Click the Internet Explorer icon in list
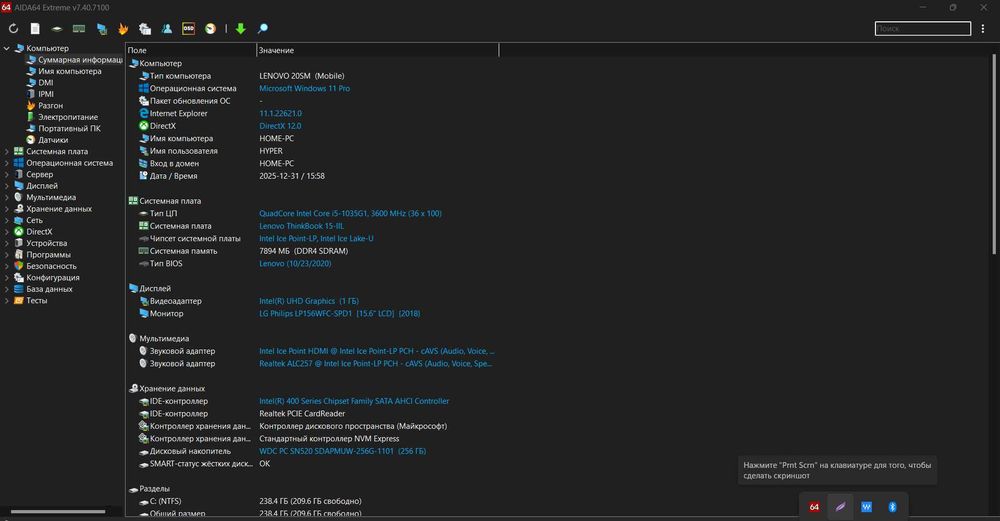 (x=143, y=114)
